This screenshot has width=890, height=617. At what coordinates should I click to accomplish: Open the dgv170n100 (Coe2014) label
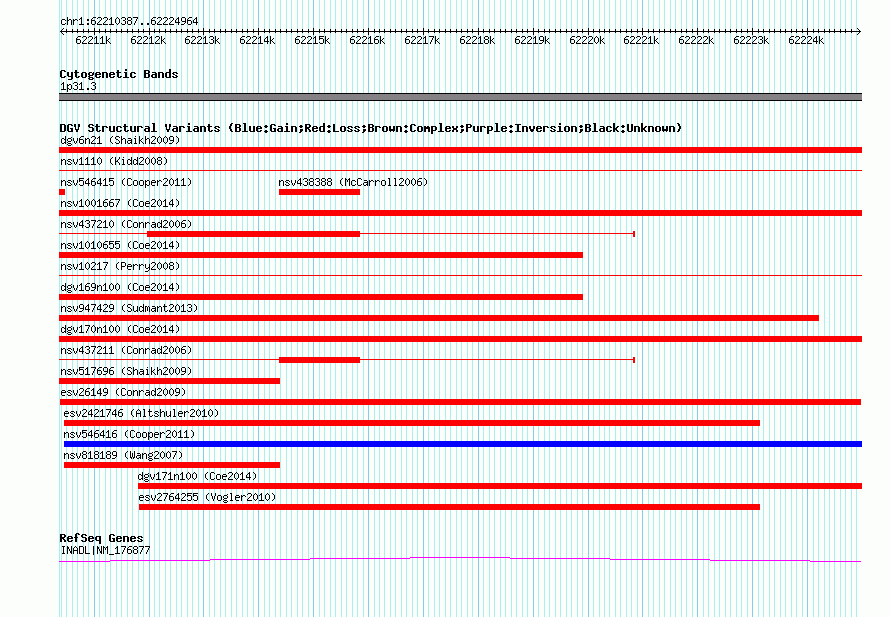[x=120, y=329]
